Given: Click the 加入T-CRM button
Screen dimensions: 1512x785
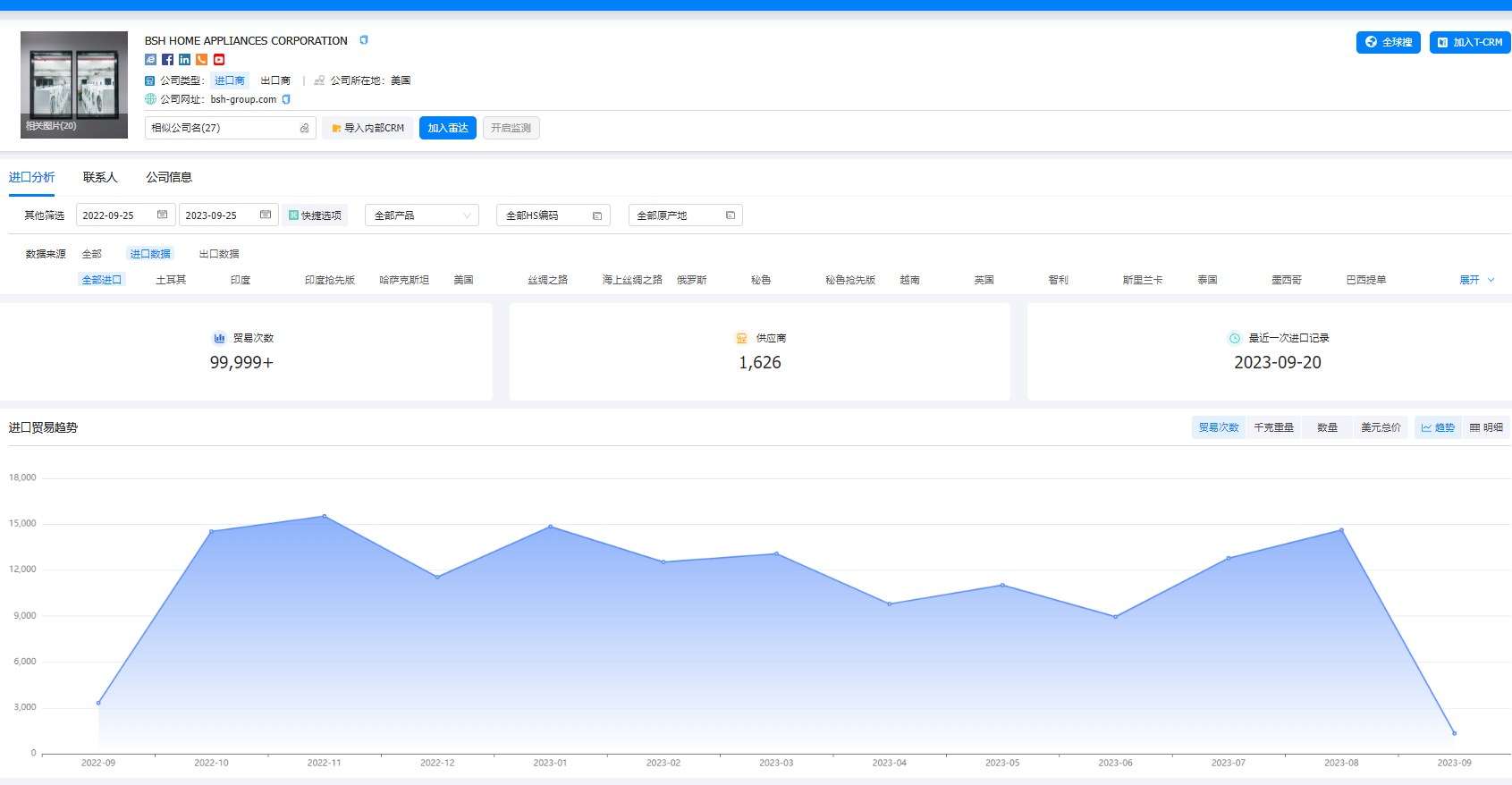Looking at the screenshot, I should tap(1470, 42).
